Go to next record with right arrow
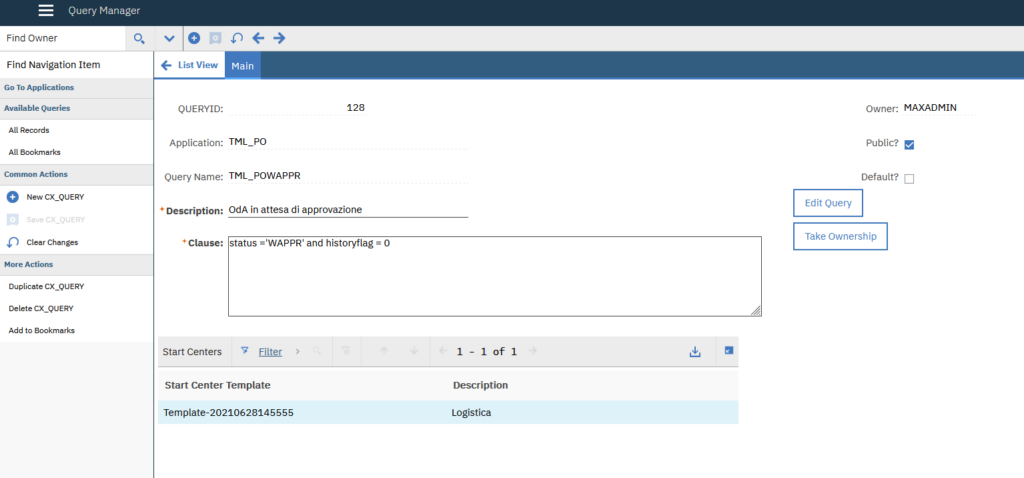The height and width of the screenshot is (478, 1024). 279,38
